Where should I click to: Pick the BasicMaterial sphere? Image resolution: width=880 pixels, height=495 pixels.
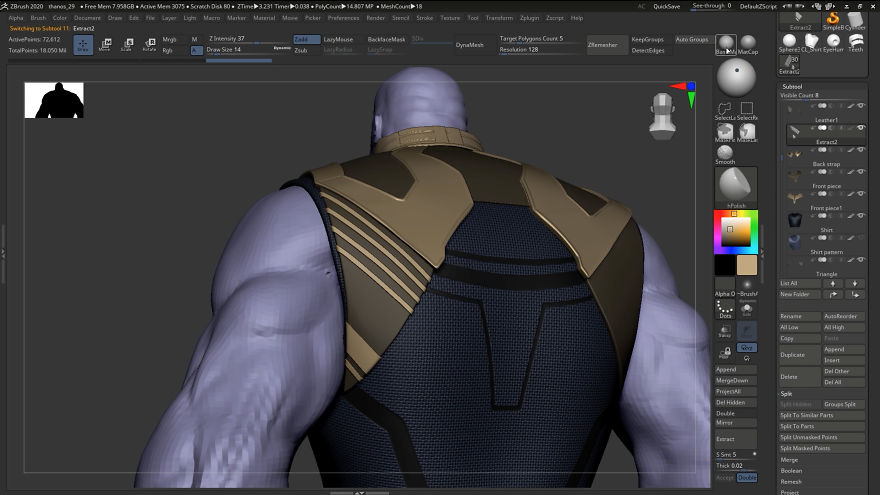pyautogui.click(x=726, y=44)
